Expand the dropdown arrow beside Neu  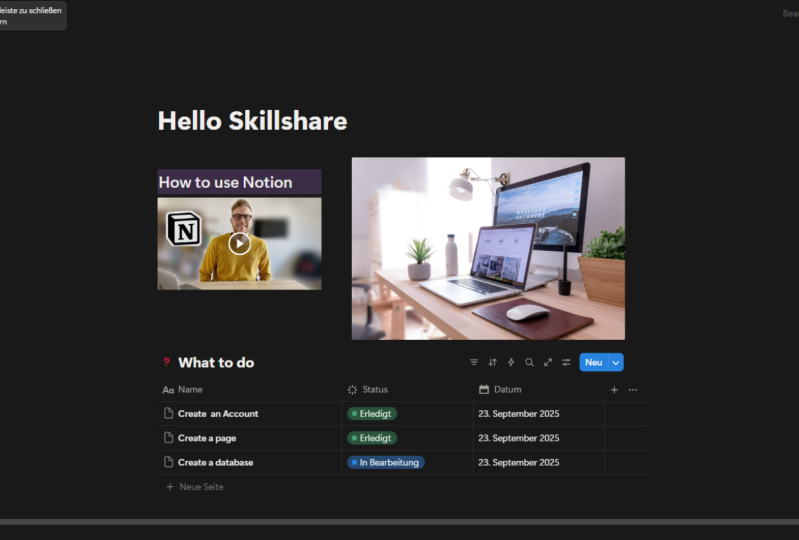tap(616, 362)
